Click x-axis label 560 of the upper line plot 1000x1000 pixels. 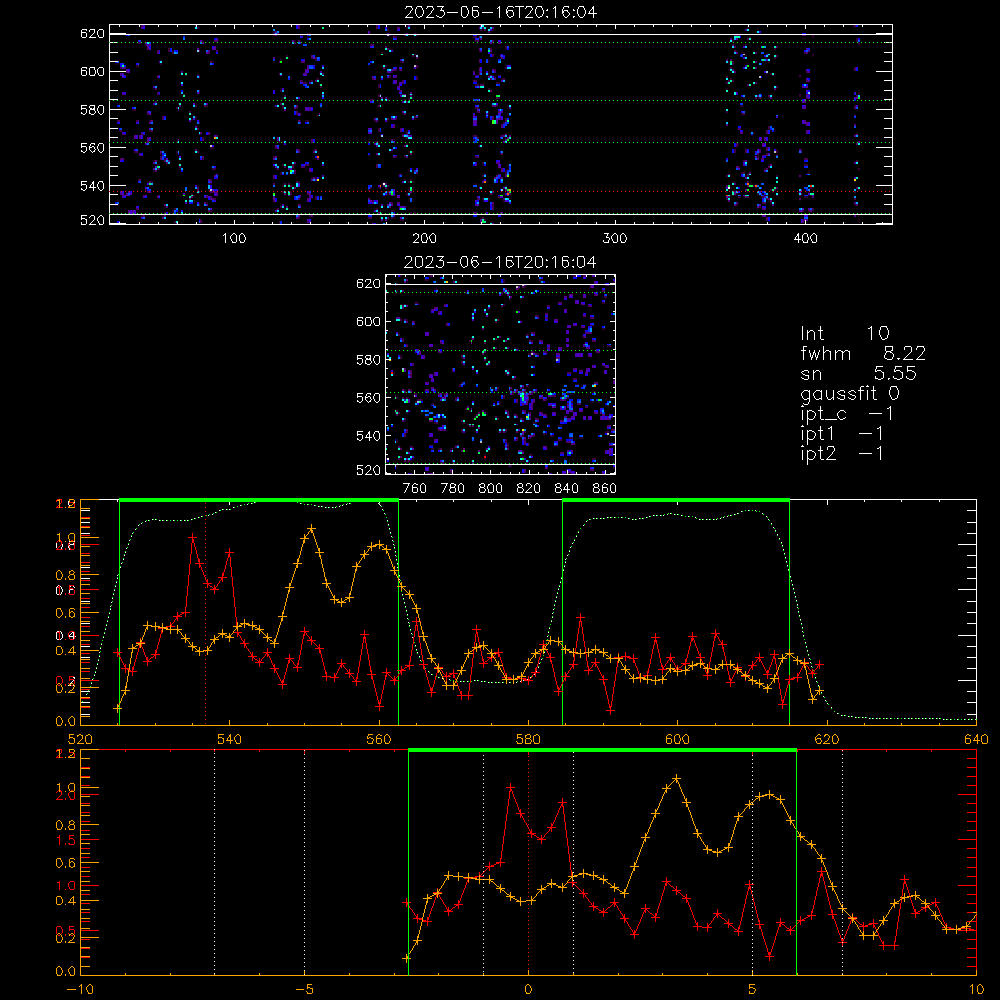379,740
